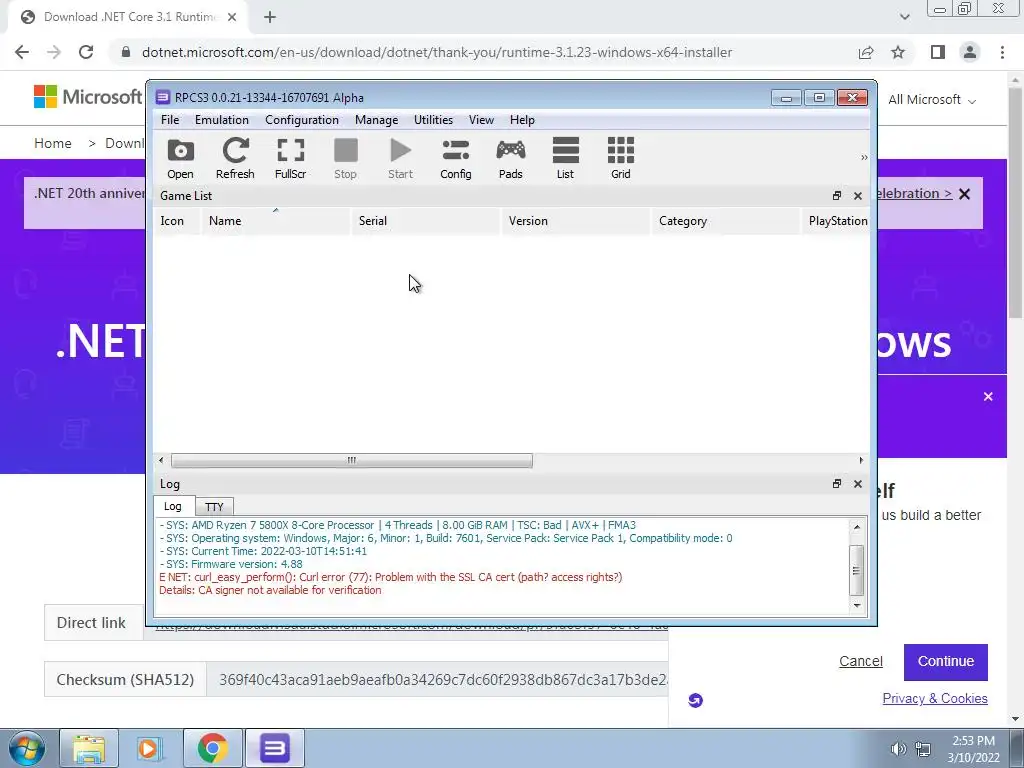
Task: Click Home breadcrumb link
Action: click(53, 143)
